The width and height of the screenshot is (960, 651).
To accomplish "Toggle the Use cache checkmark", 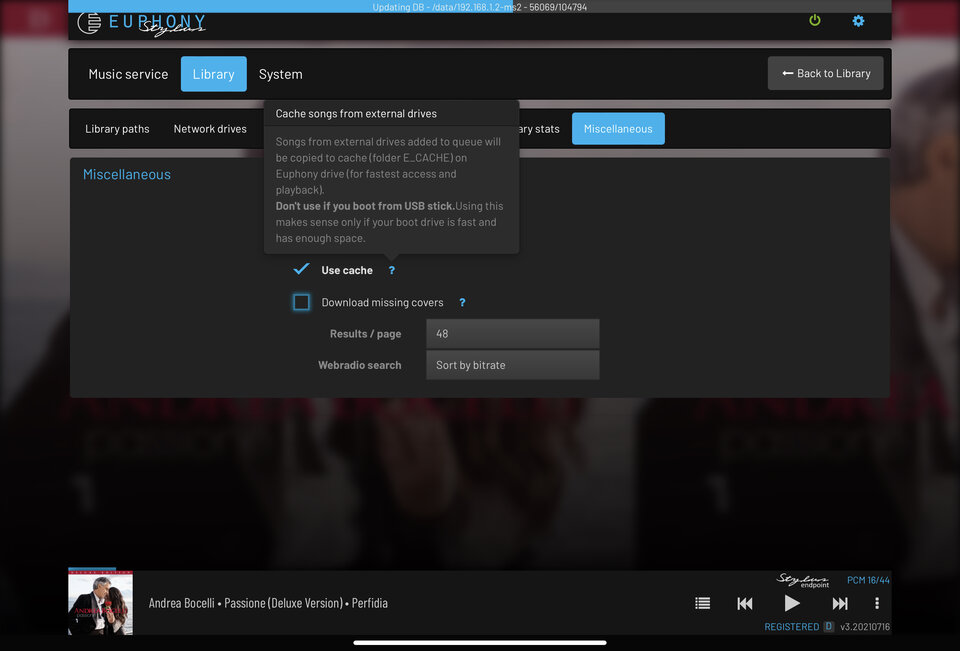I will click(301, 269).
